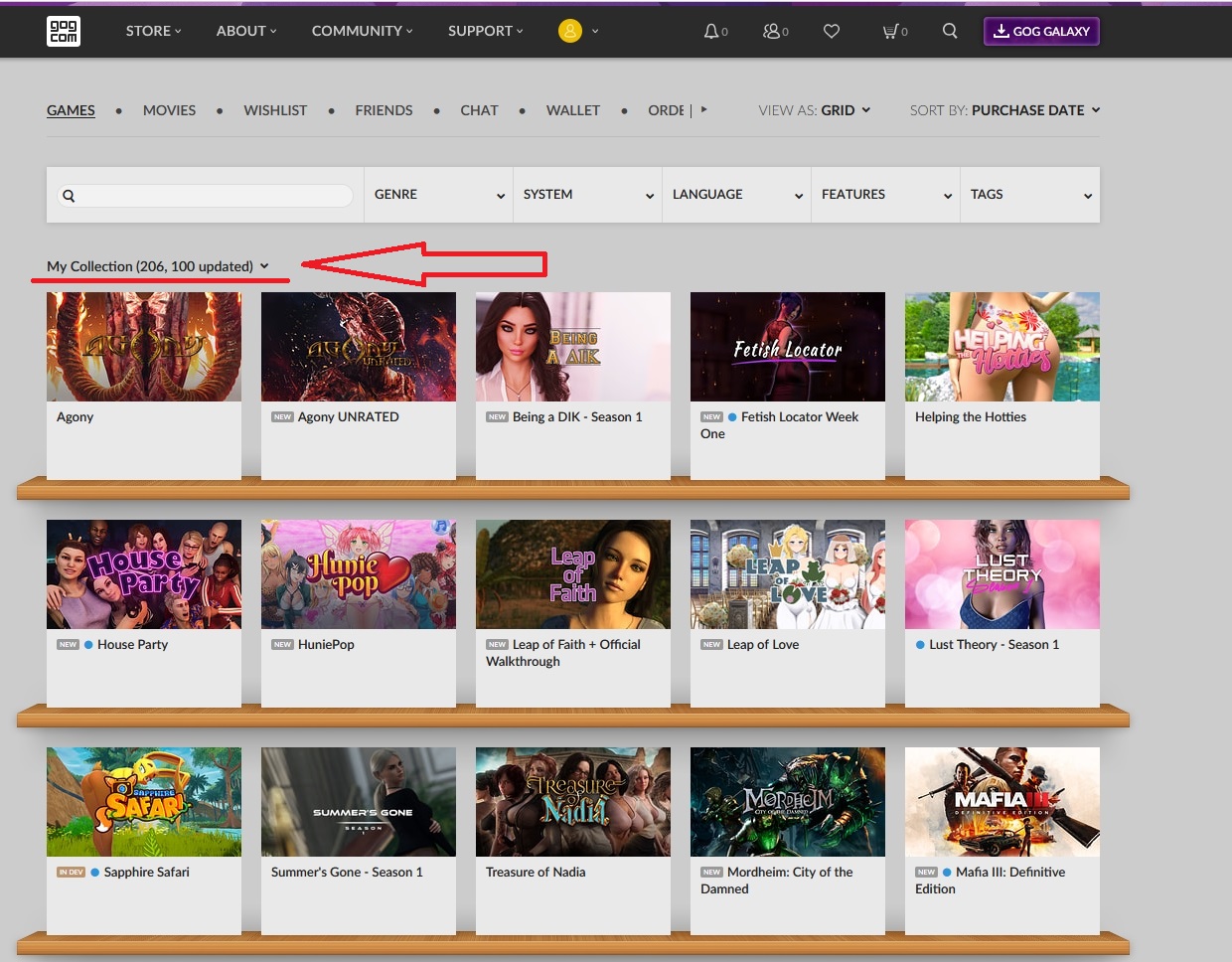Open the Lust Theory cover
This screenshot has width=1232, height=962.
pos(1002,574)
